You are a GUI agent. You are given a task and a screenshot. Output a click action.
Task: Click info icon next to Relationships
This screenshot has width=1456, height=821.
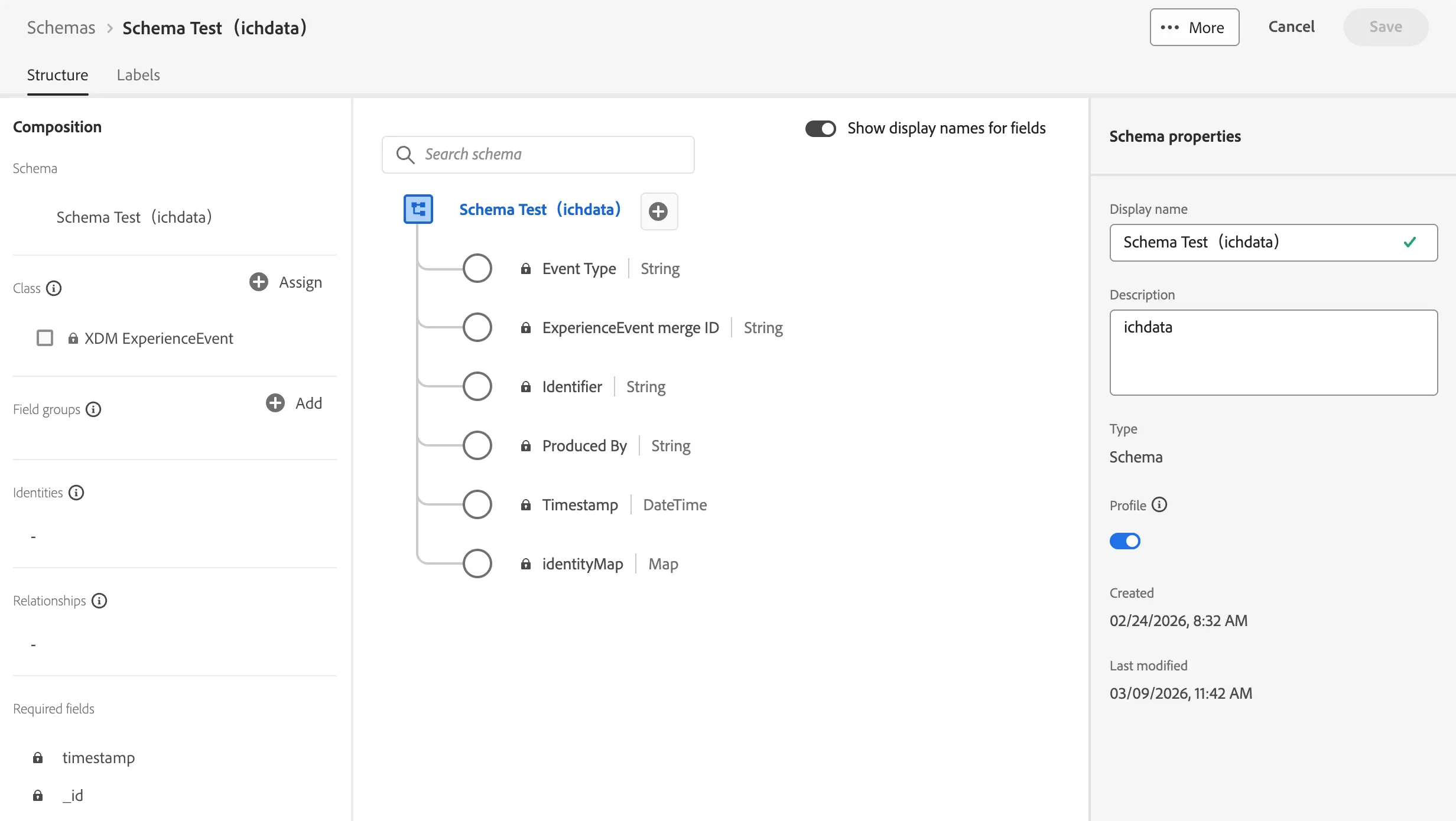point(99,601)
